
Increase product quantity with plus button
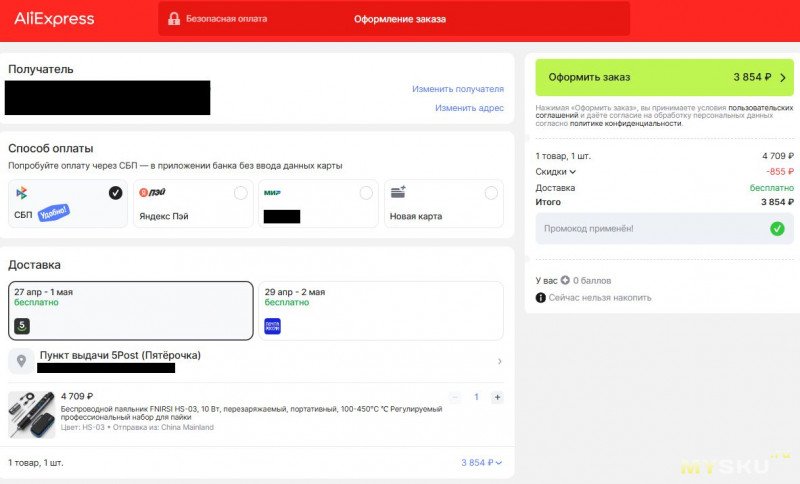tap(497, 397)
